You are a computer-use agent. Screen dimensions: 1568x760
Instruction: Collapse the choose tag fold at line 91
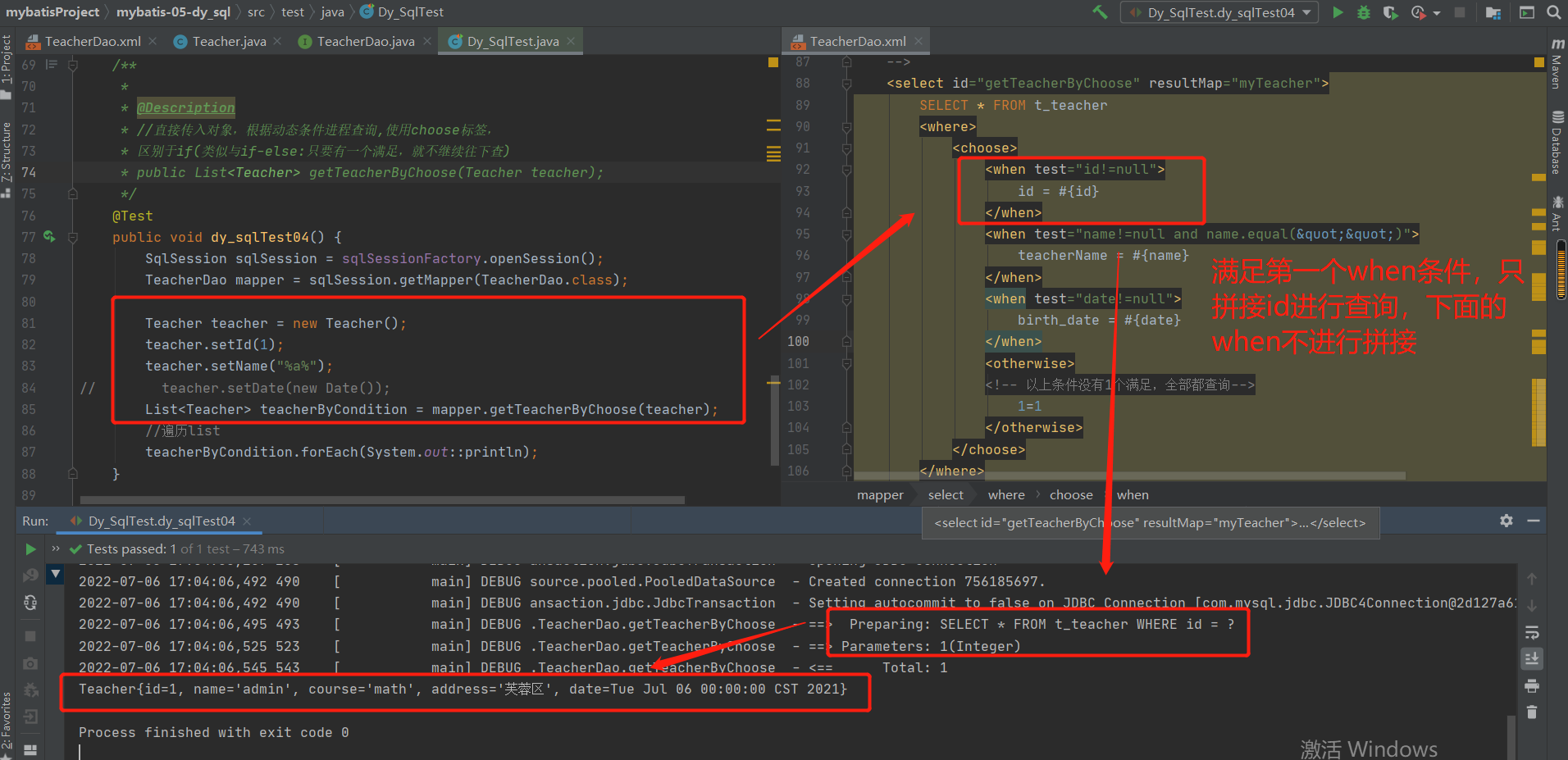[846, 148]
